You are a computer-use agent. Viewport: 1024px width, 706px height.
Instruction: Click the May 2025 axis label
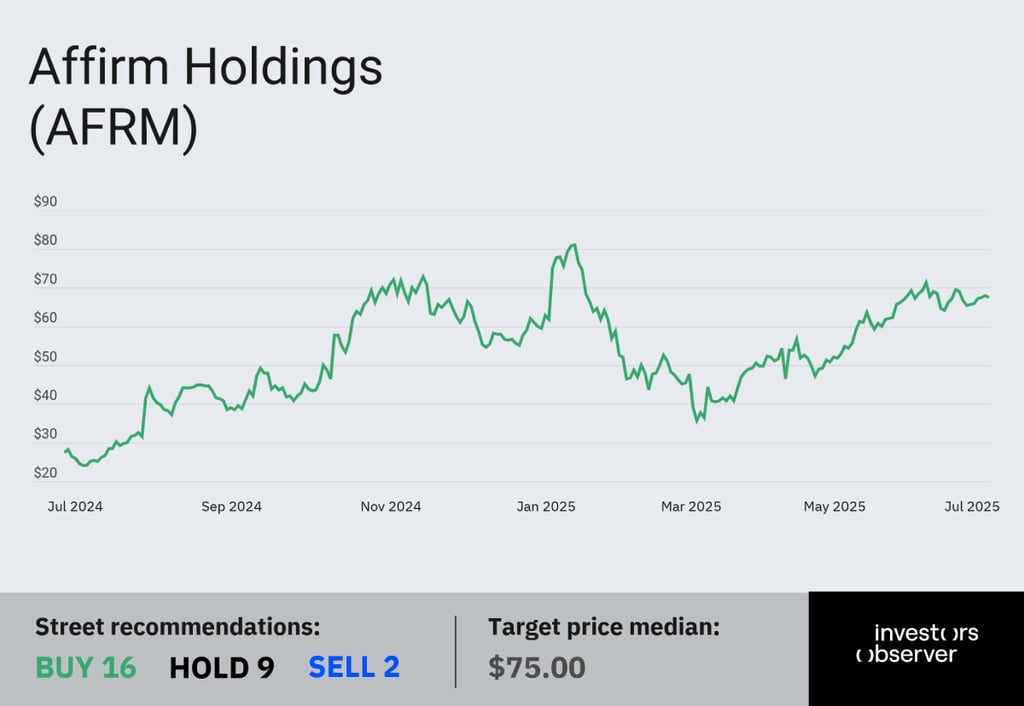[x=834, y=507]
